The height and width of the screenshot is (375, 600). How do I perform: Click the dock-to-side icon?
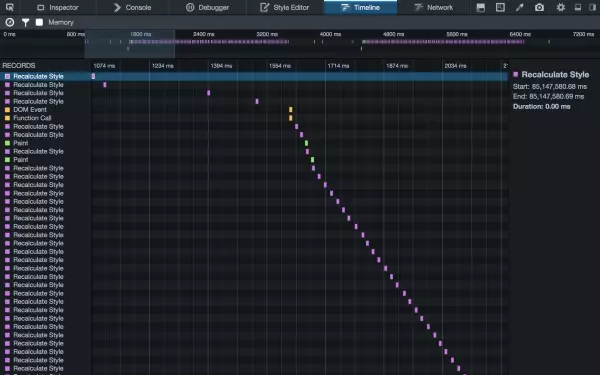tap(593, 7)
